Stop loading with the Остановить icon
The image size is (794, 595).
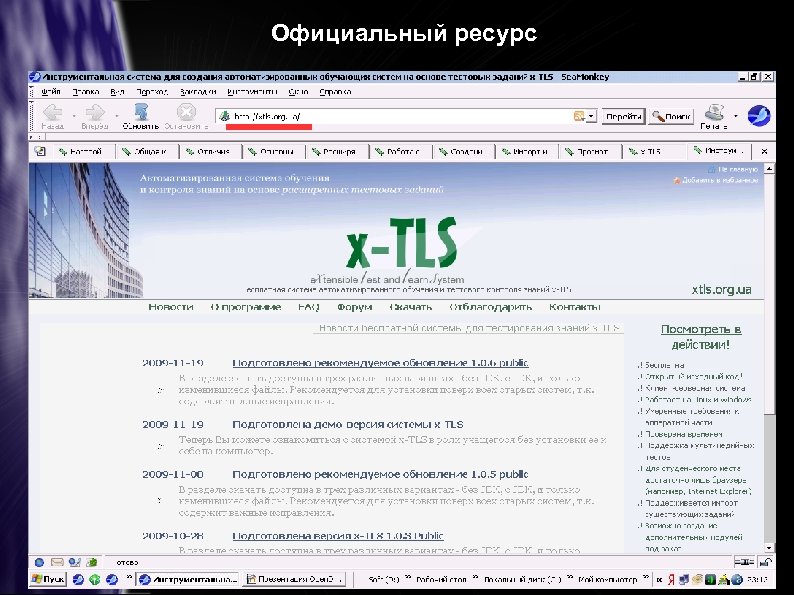186,112
